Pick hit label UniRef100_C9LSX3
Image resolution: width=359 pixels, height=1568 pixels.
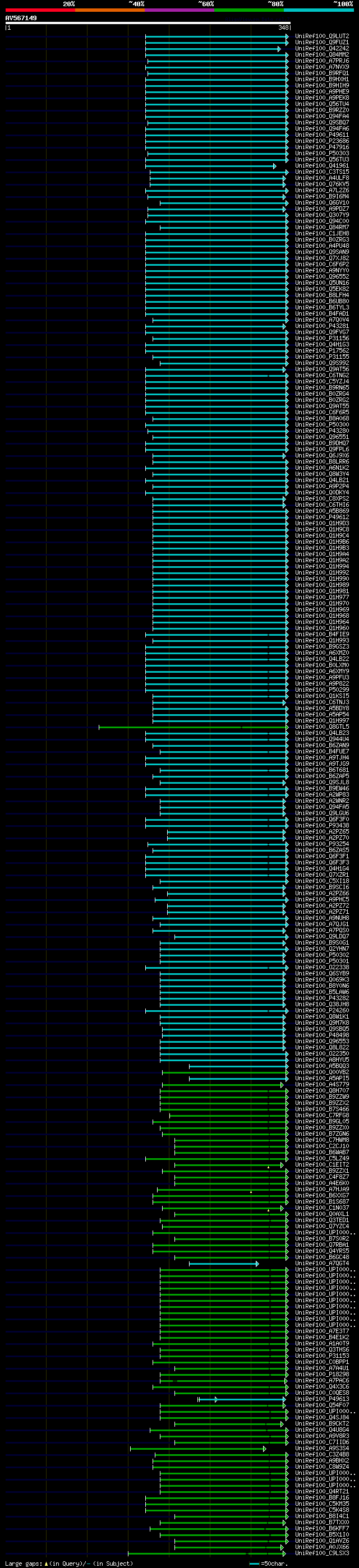[323, 1553]
